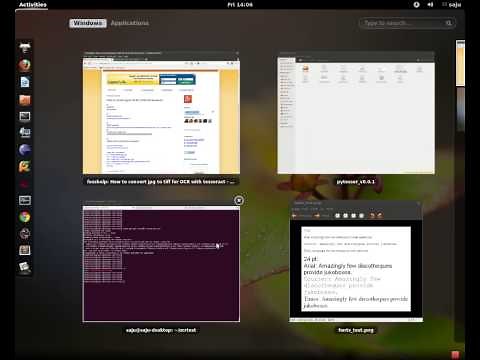Click the pytesser_v0.0.1 window caption

tap(356, 182)
